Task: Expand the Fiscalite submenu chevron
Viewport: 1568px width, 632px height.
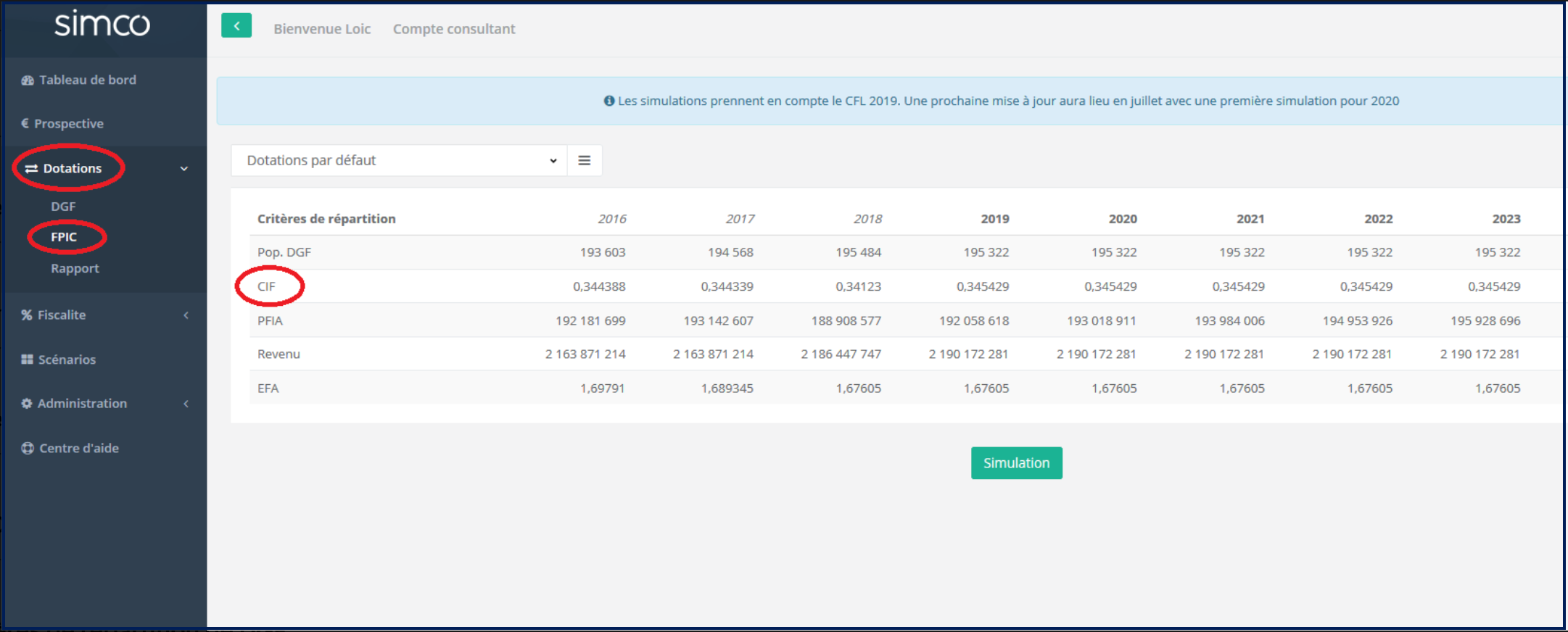Action: pos(186,315)
